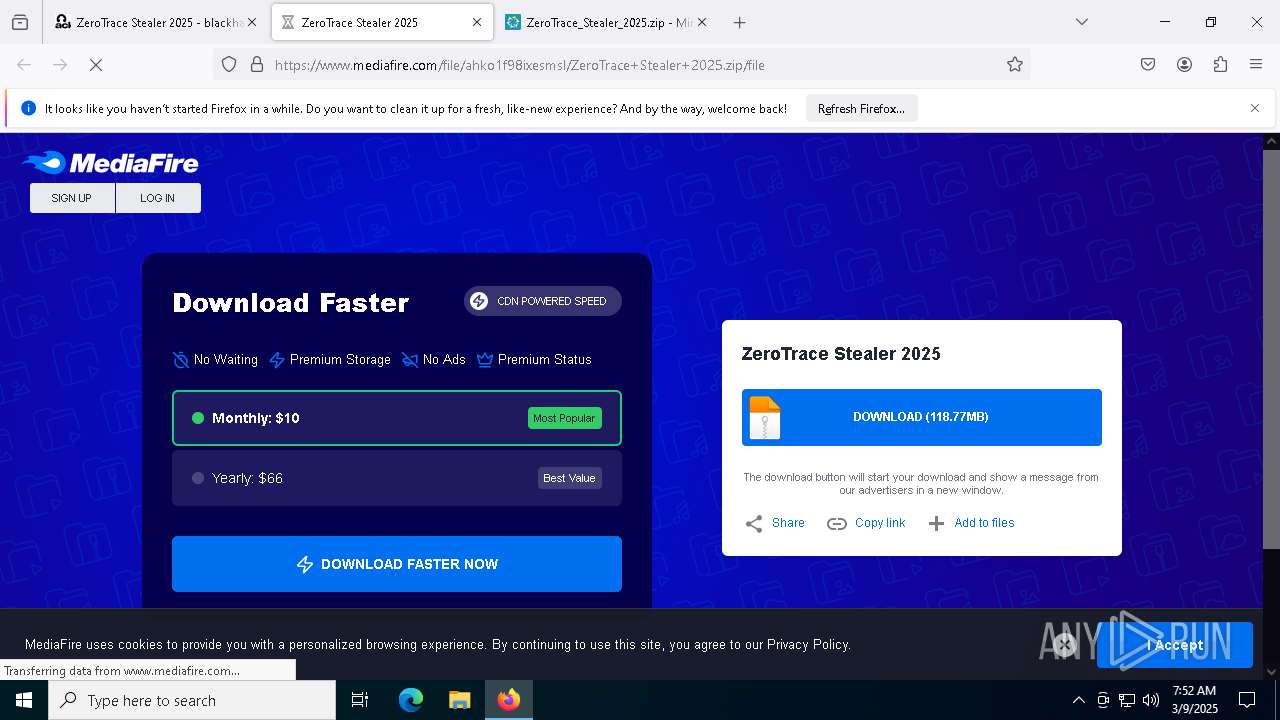Close the ZeroTrace_Stealer_2025.zip tab
This screenshot has width=1280, height=720.
702,22
